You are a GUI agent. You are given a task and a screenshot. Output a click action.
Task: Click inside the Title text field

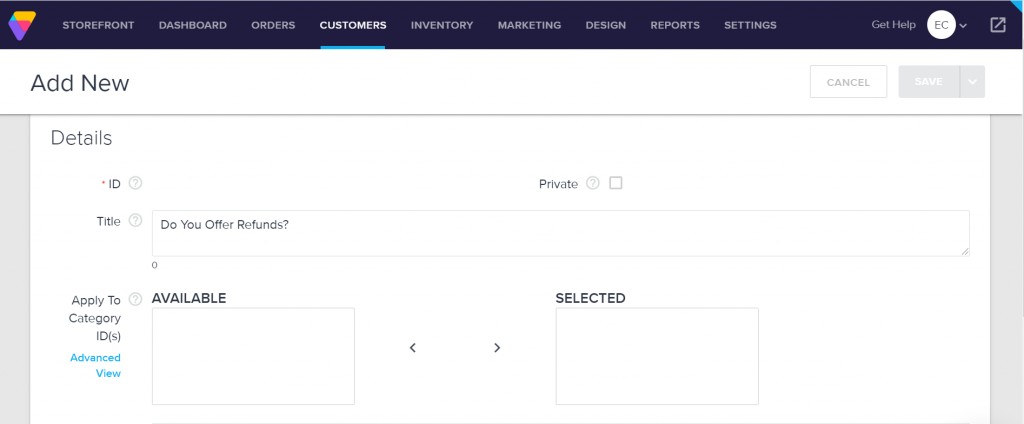(560, 233)
